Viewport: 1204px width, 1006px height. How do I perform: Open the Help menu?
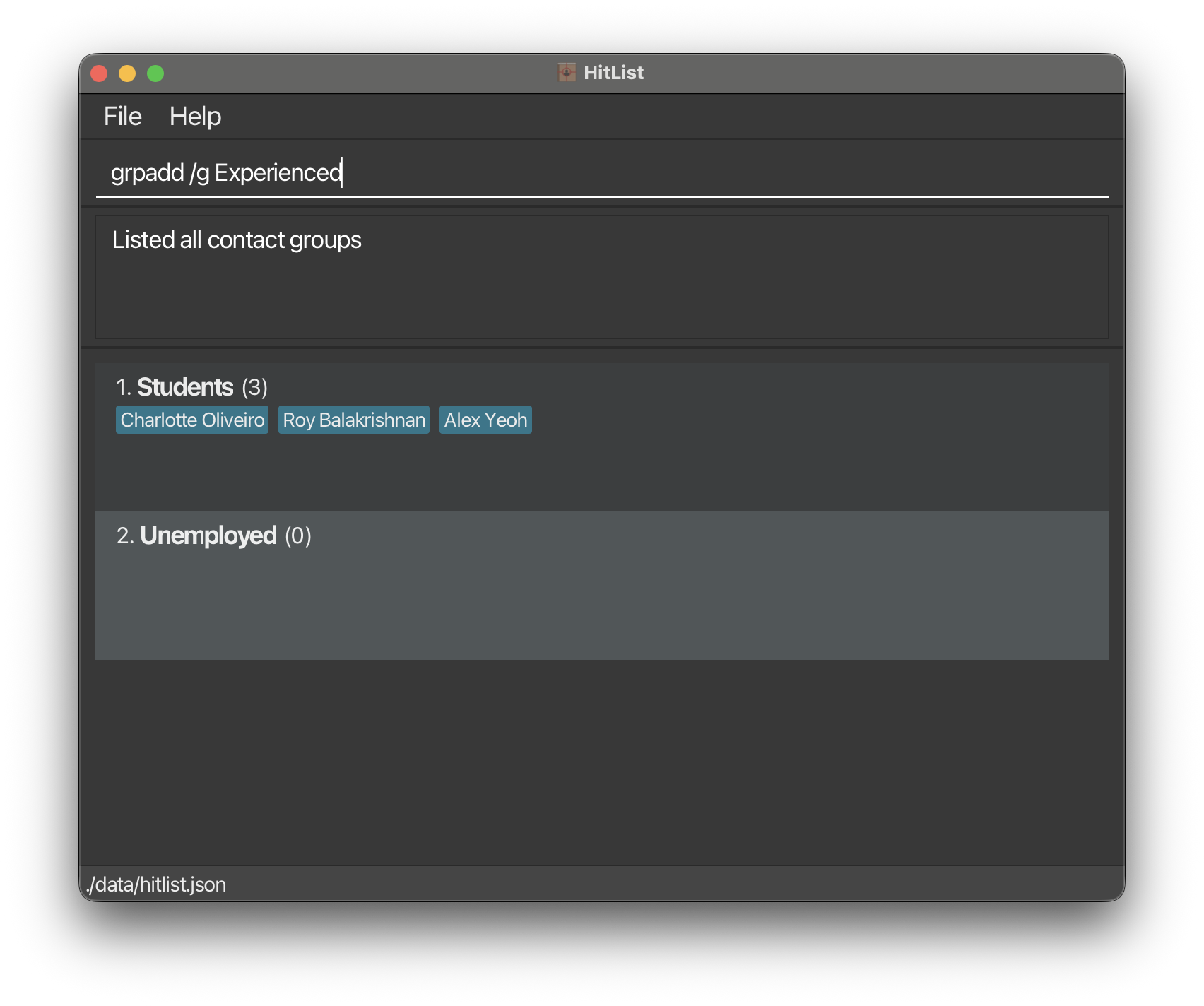(x=195, y=117)
